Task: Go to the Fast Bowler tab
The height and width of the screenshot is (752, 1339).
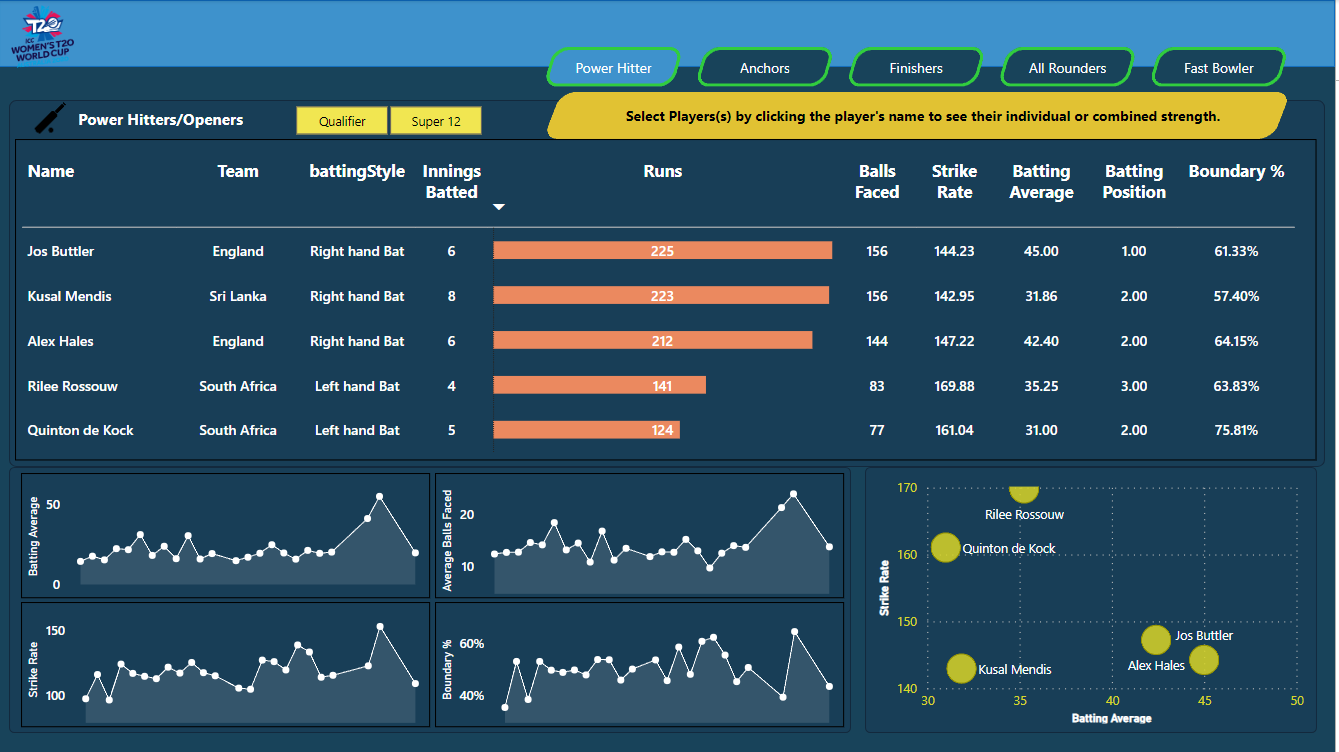Action: [x=1218, y=68]
